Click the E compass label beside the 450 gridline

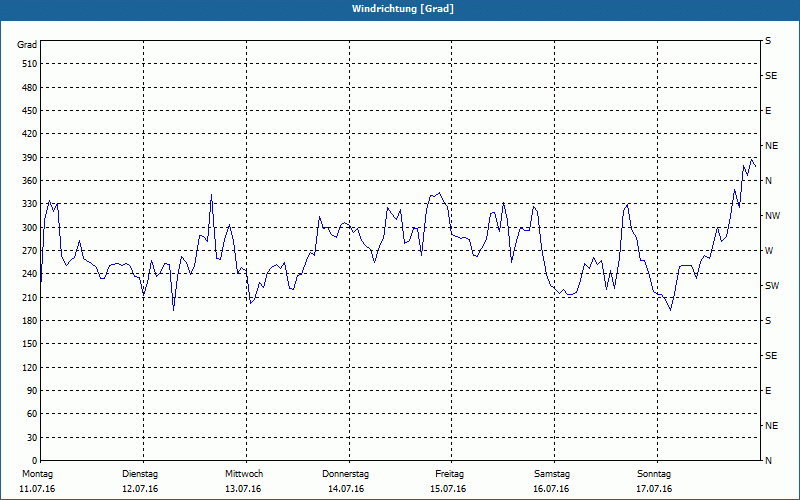tap(768, 111)
